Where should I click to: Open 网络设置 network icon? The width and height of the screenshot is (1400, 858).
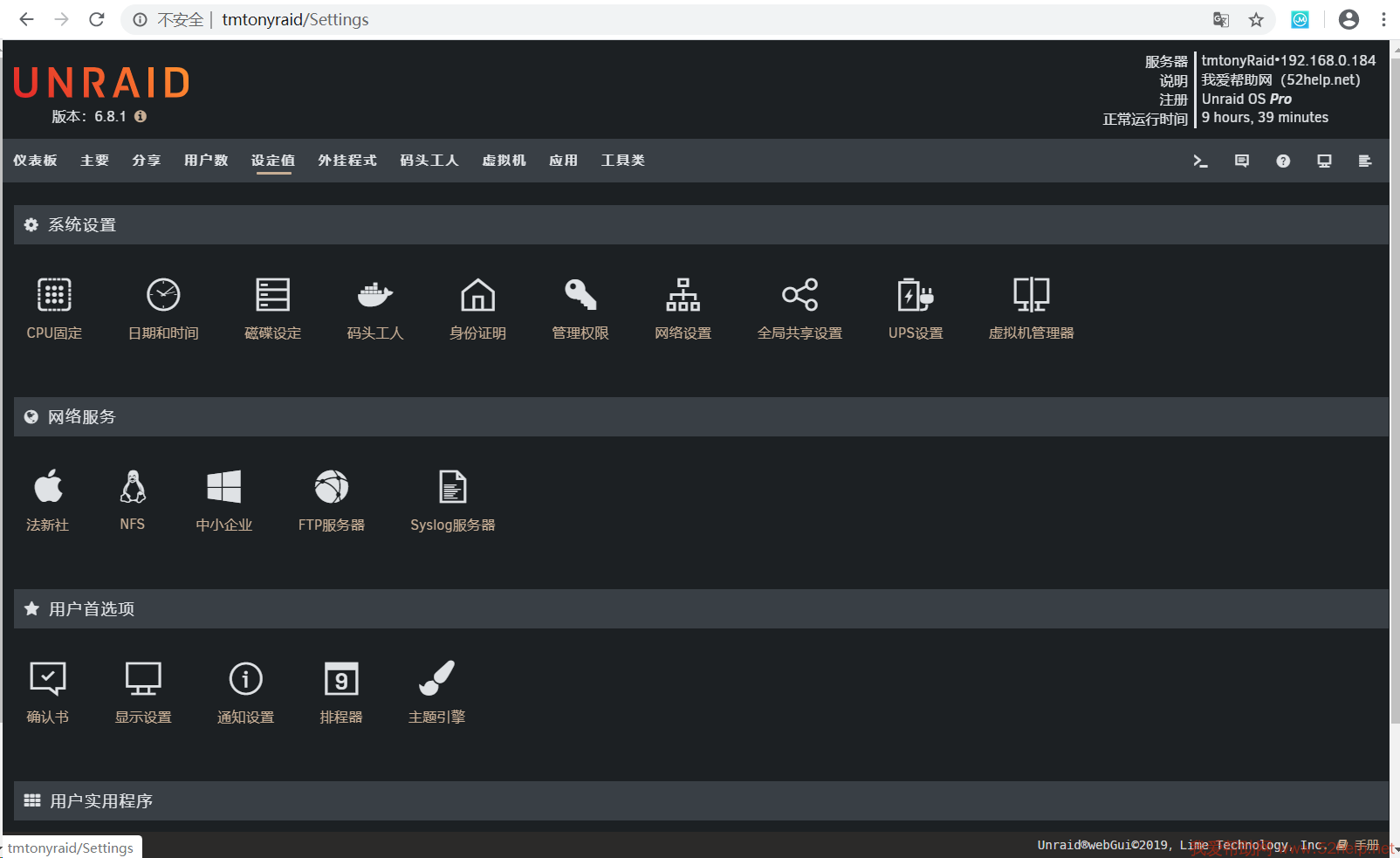coord(683,295)
